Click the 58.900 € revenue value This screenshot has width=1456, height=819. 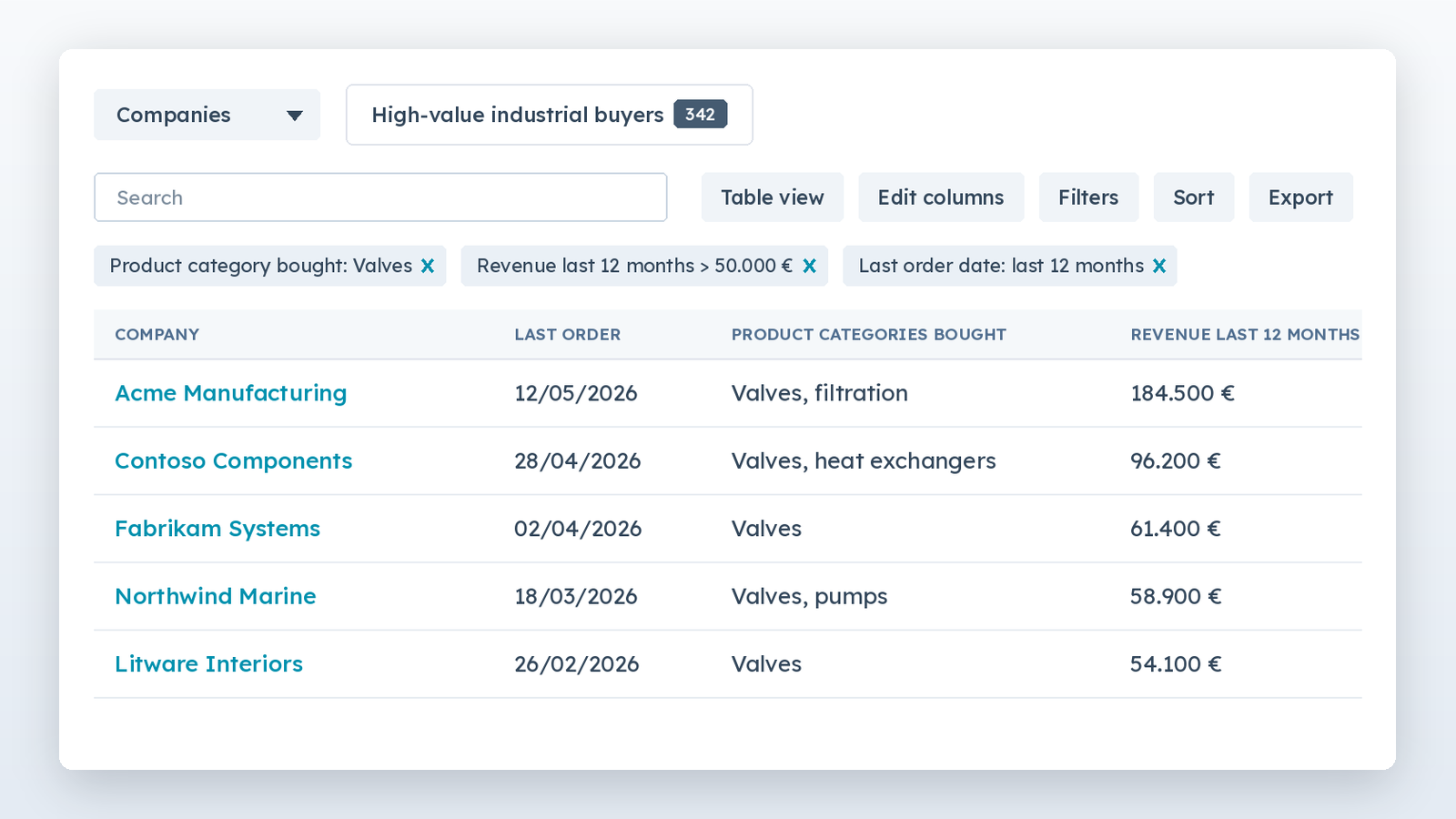click(x=1176, y=596)
